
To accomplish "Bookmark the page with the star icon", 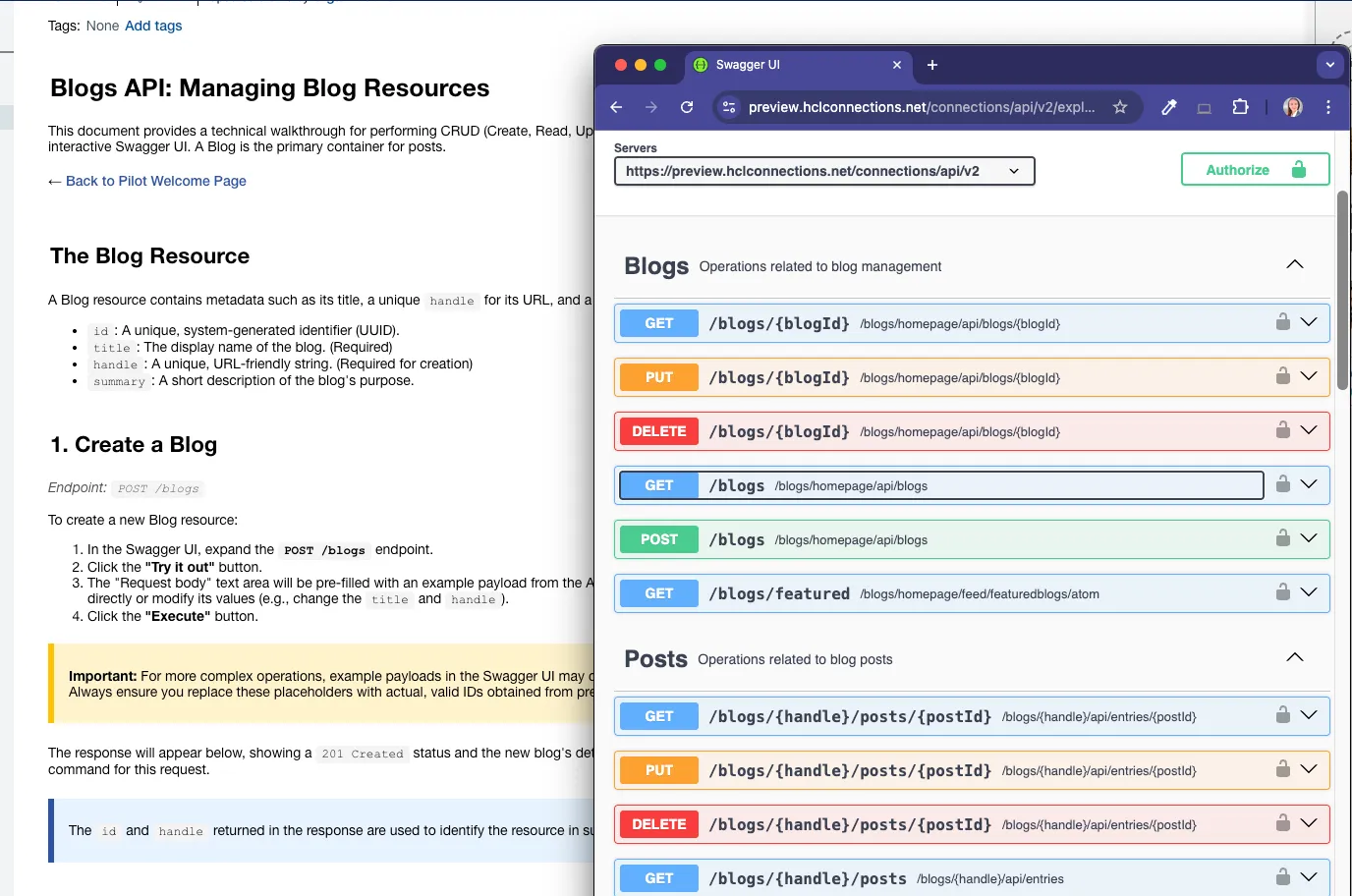I will click(x=1120, y=107).
